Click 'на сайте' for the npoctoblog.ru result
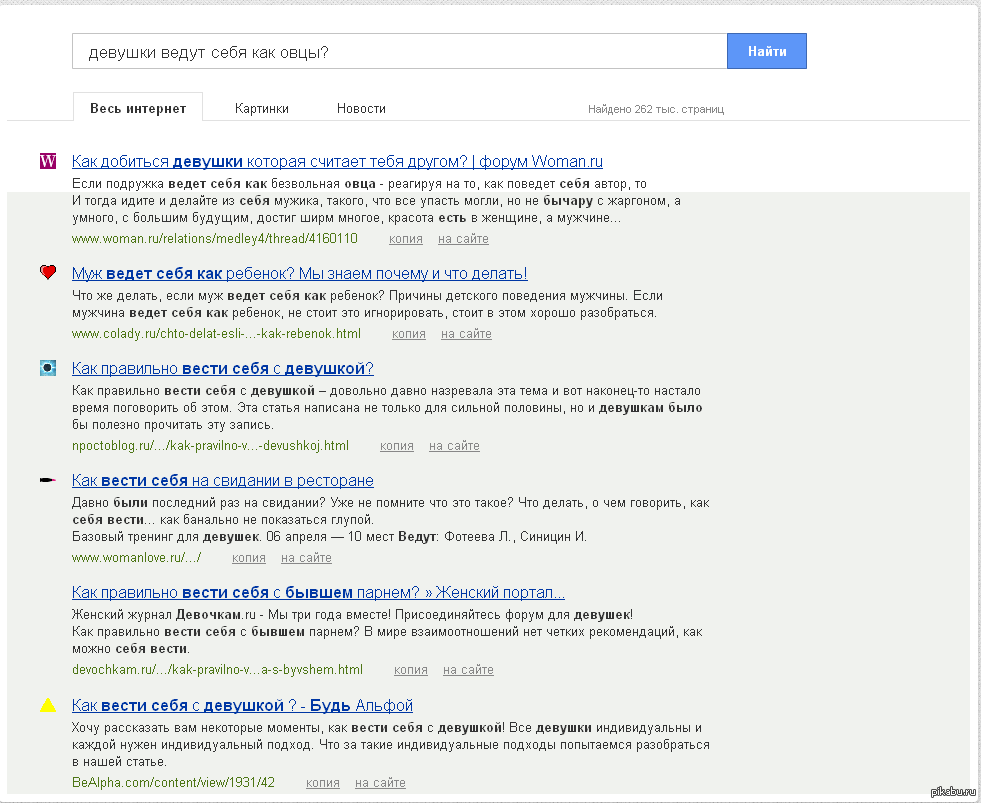The height and width of the screenshot is (803, 981). pyautogui.click(x=455, y=446)
